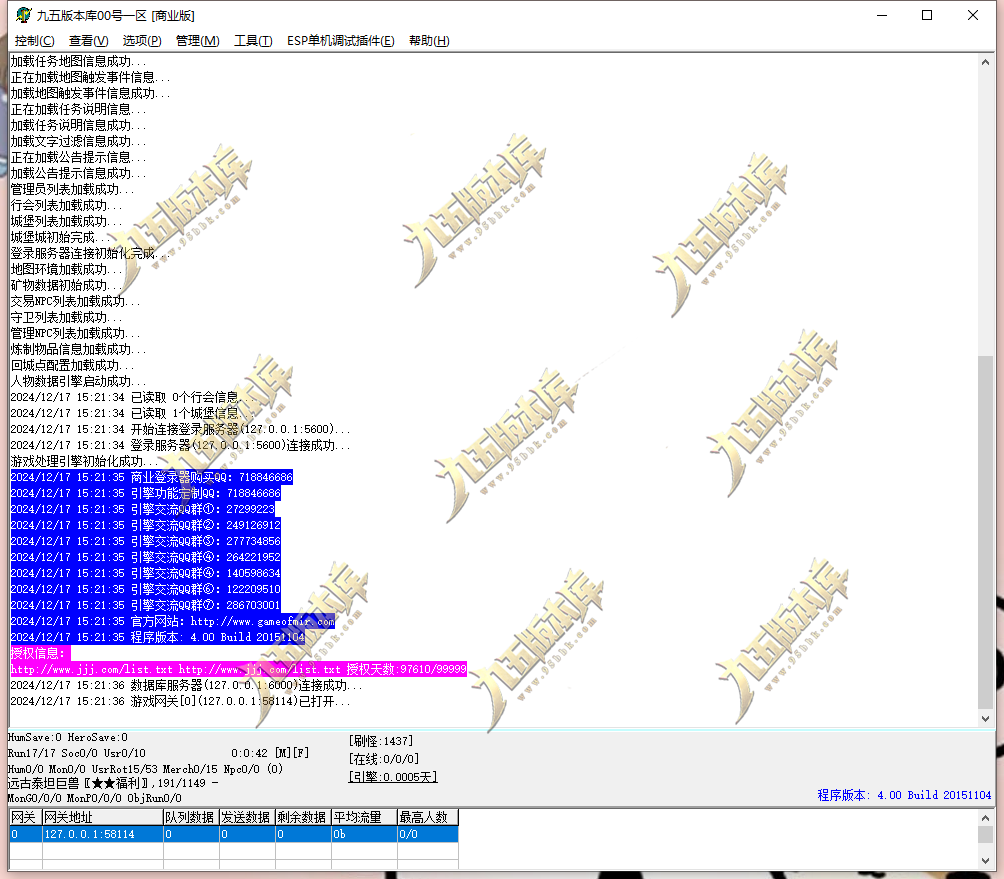Click the [在线:0/0/0] status text
This screenshot has width=1004, height=879.
tap(384, 759)
